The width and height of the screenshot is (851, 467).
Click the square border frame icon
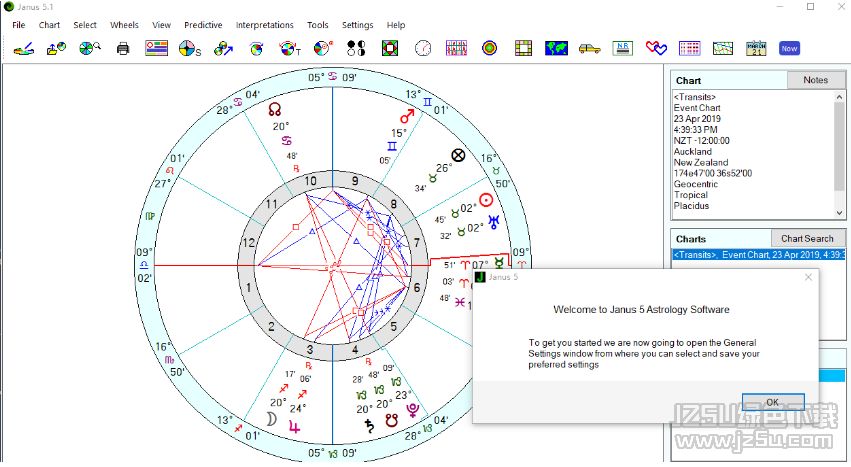point(523,48)
